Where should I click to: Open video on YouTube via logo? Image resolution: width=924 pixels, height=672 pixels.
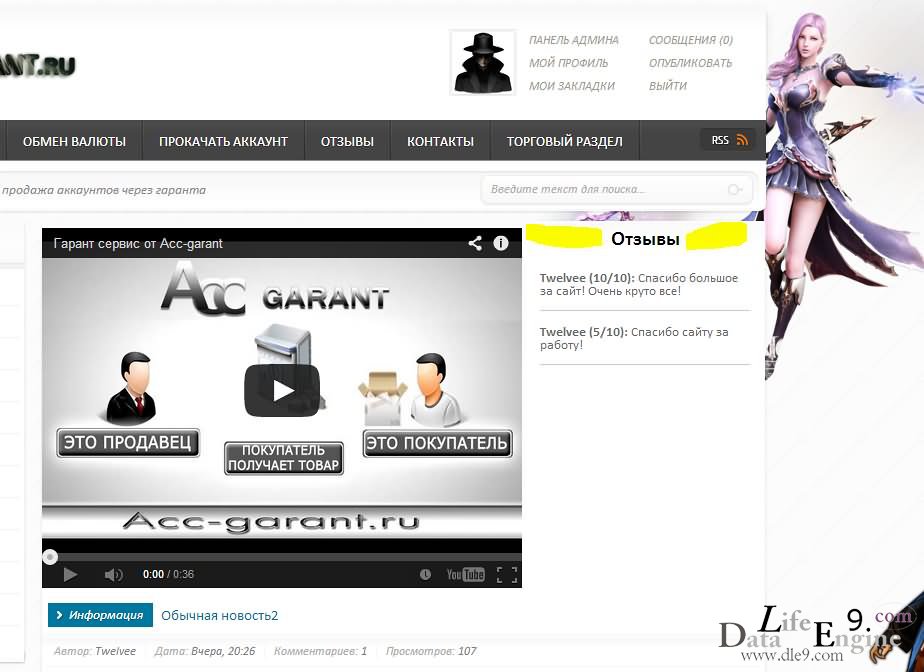point(466,574)
